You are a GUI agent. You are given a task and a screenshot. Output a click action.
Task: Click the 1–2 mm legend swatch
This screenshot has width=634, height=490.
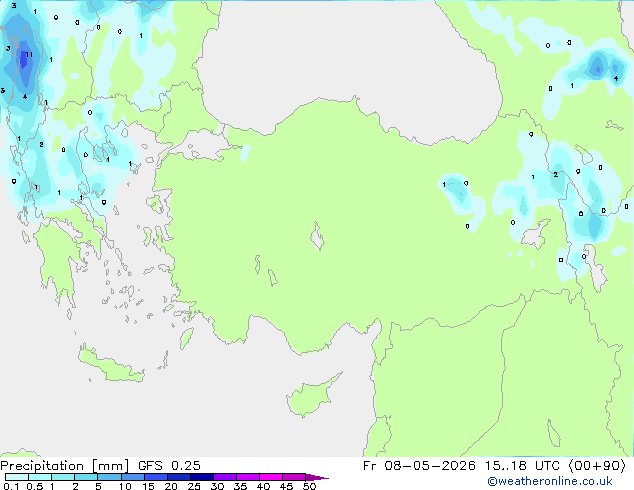tap(63, 477)
